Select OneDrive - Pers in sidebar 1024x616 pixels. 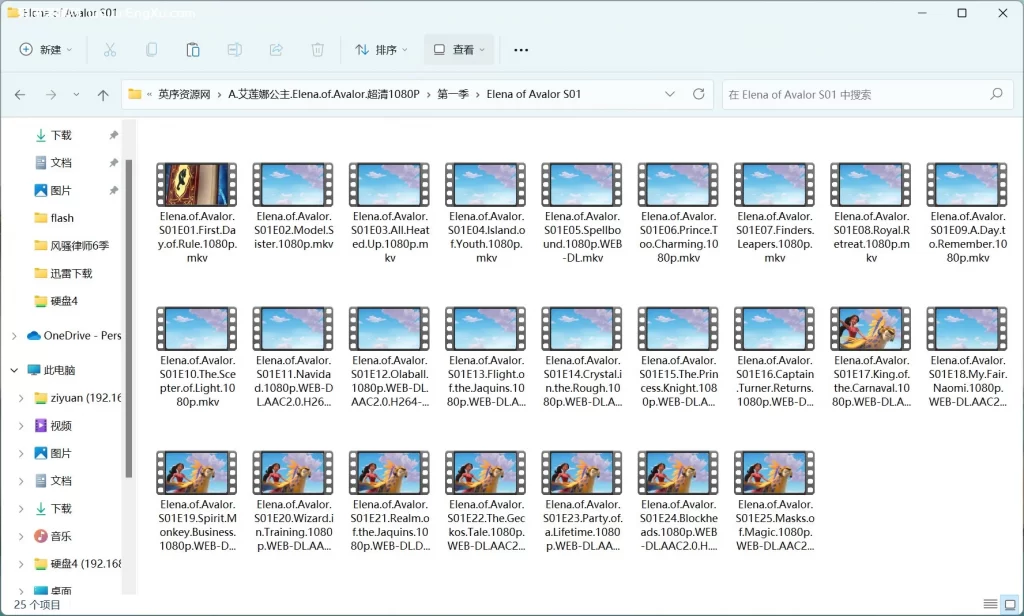[x=74, y=336]
